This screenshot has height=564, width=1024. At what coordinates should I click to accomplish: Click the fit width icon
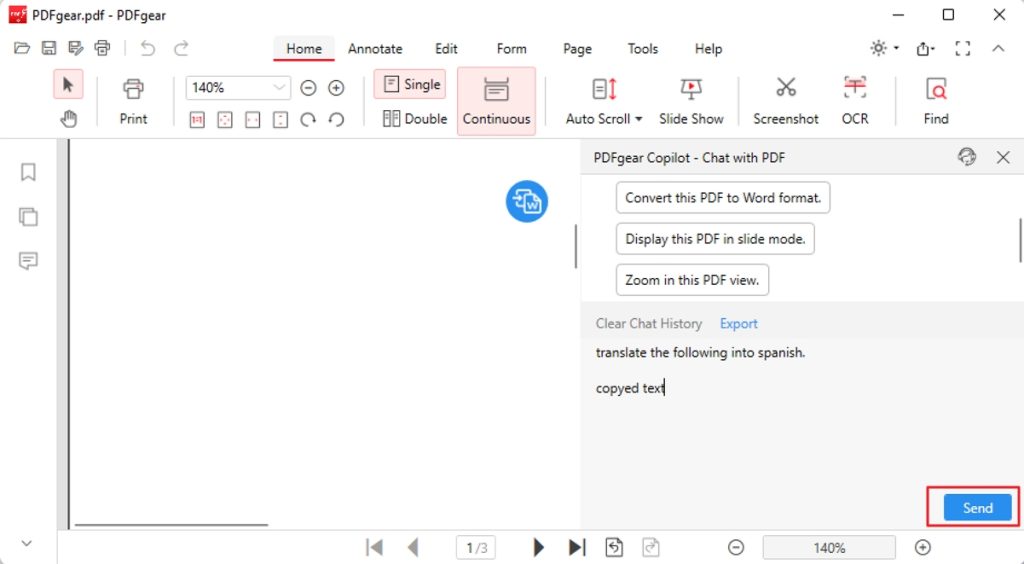[x=253, y=120]
